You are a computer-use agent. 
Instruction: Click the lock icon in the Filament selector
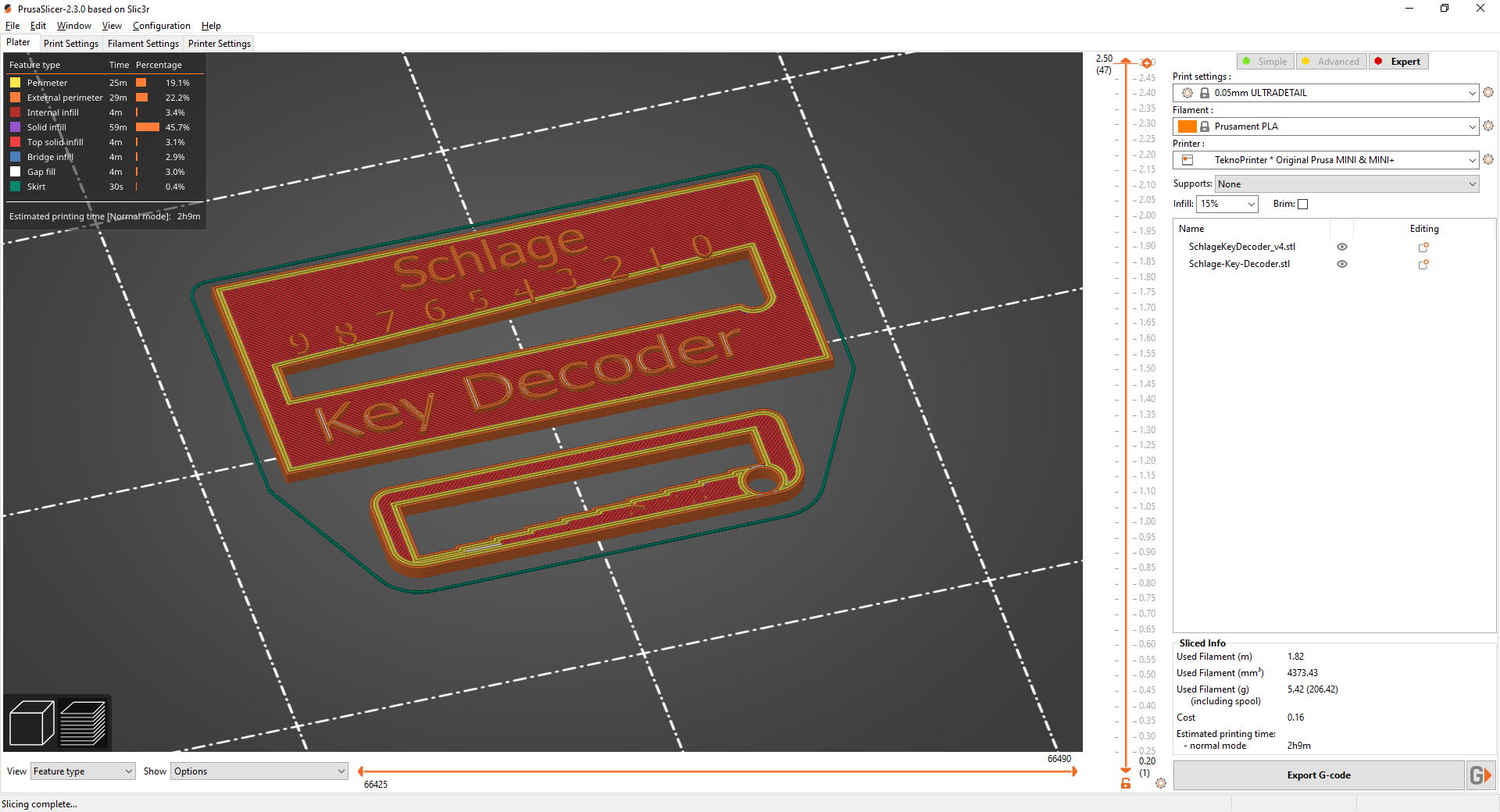pos(1205,126)
